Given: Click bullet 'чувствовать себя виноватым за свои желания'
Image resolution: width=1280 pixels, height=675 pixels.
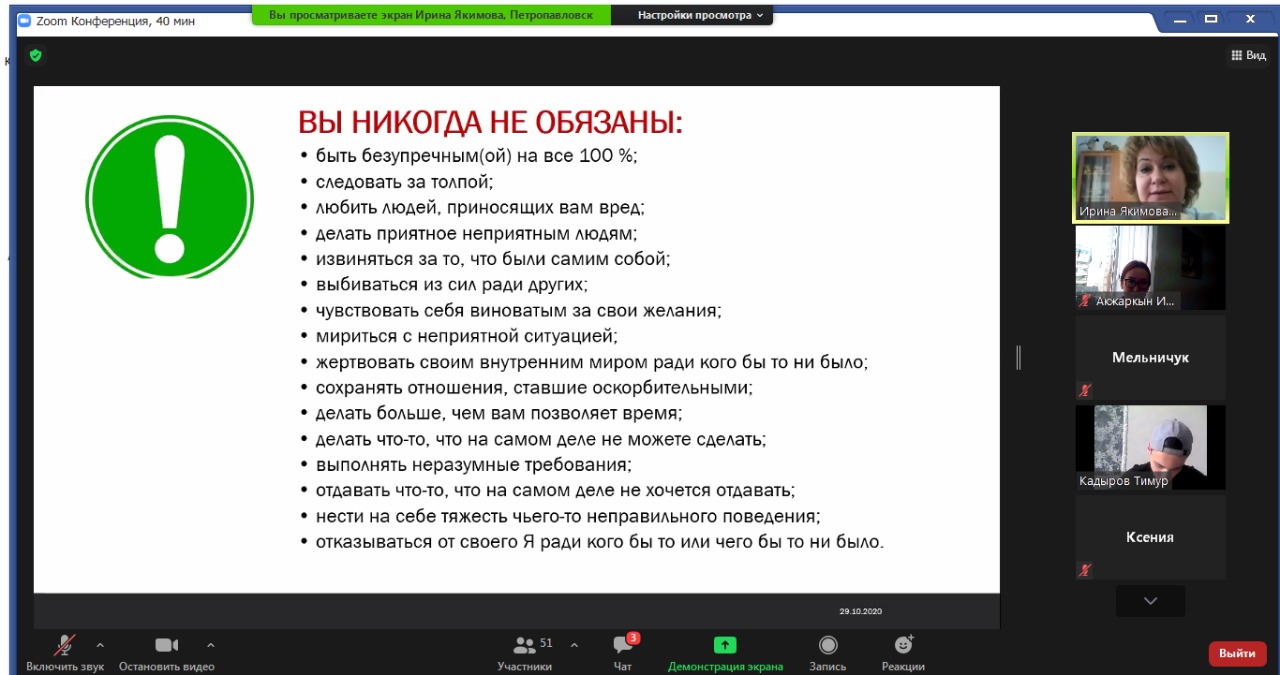Looking at the screenshot, I should point(518,311).
